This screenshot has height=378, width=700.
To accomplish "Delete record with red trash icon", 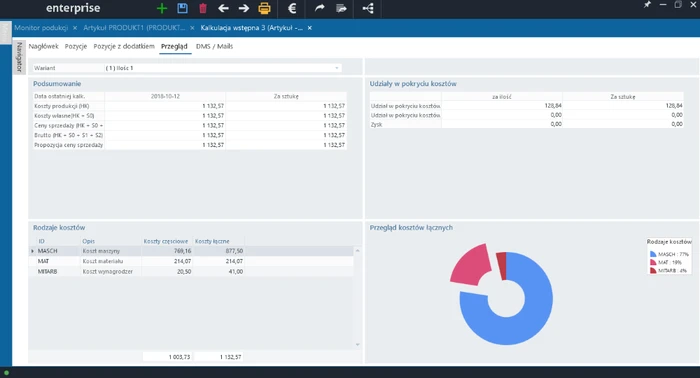I will (203, 8).
